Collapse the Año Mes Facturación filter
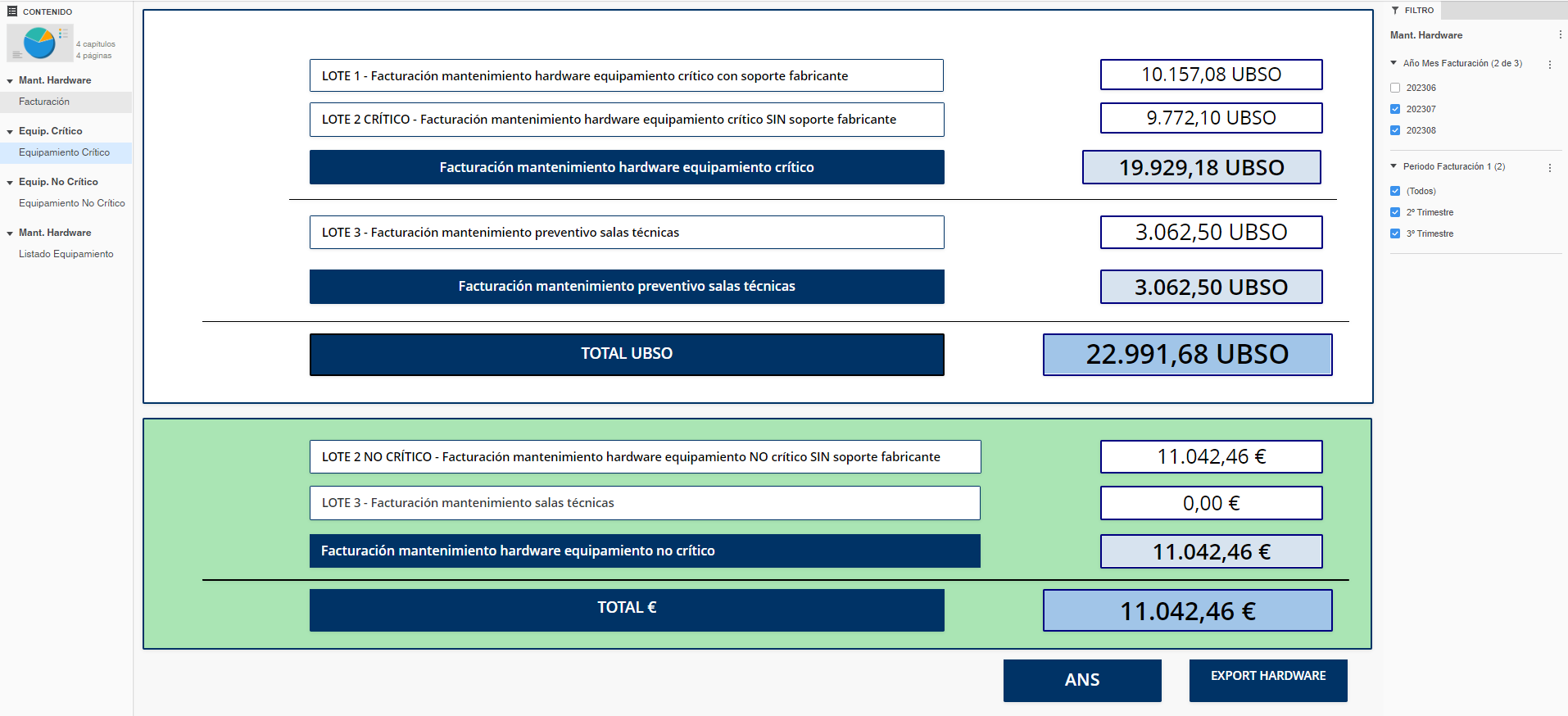The height and width of the screenshot is (716, 1568). point(1394,63)
